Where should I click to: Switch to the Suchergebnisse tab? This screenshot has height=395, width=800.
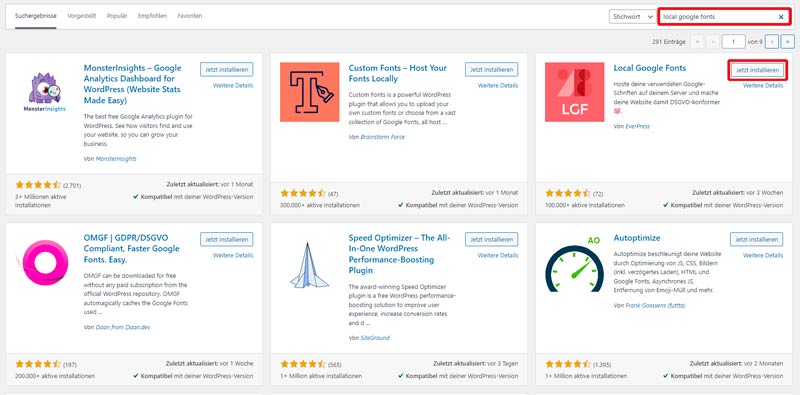(35, 16)
